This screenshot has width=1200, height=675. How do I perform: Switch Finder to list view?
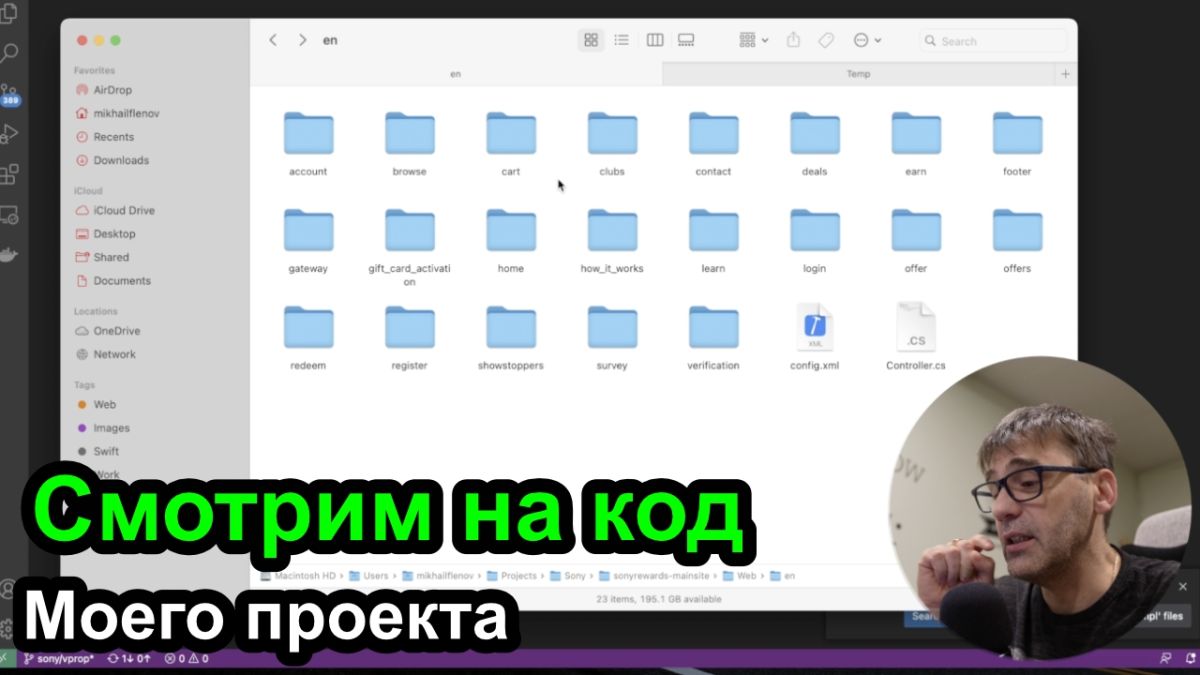(x=622, y=40)
